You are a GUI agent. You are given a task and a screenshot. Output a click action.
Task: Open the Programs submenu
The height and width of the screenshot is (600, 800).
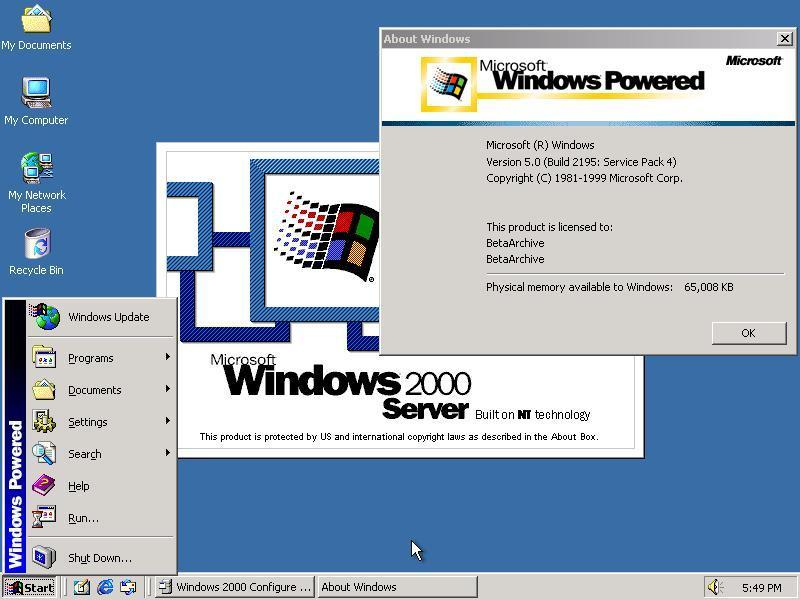(101, 358)
